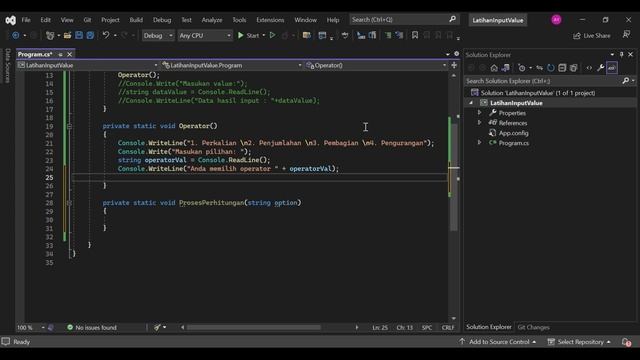Open the Build menu

tap(136, 20)
